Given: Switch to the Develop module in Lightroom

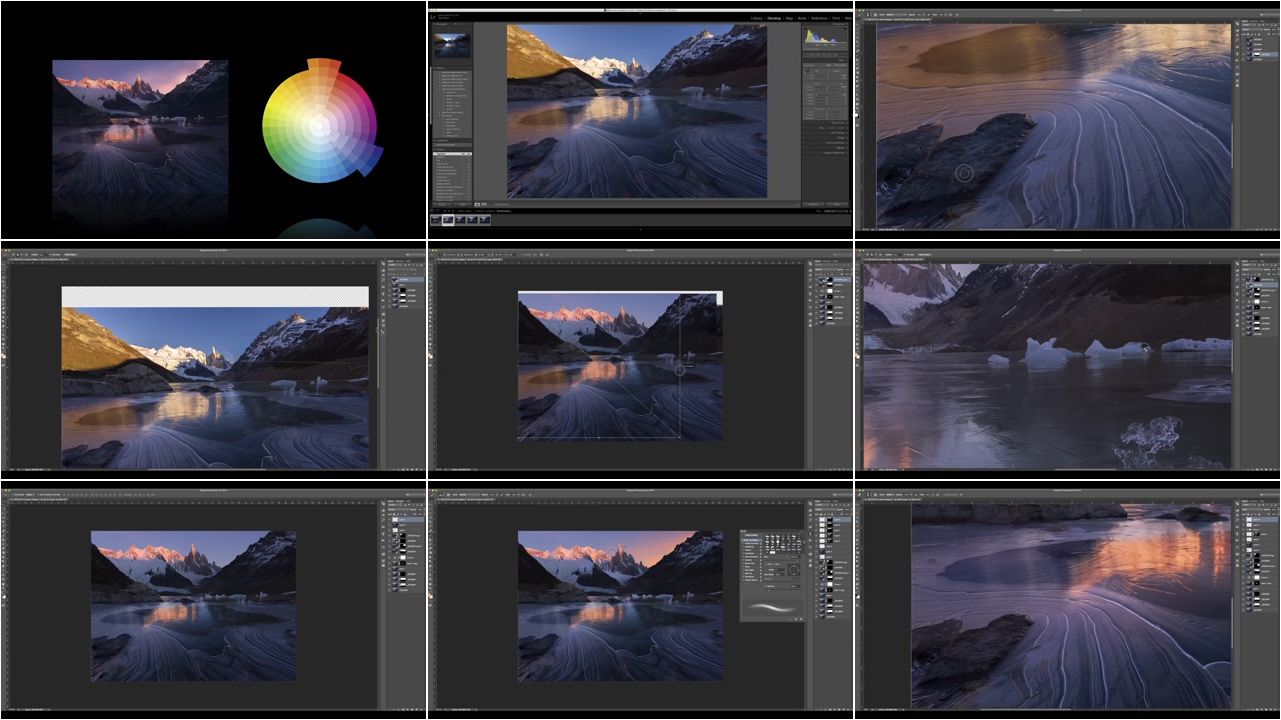Looking at the screenshot, I should coord(774,18).
